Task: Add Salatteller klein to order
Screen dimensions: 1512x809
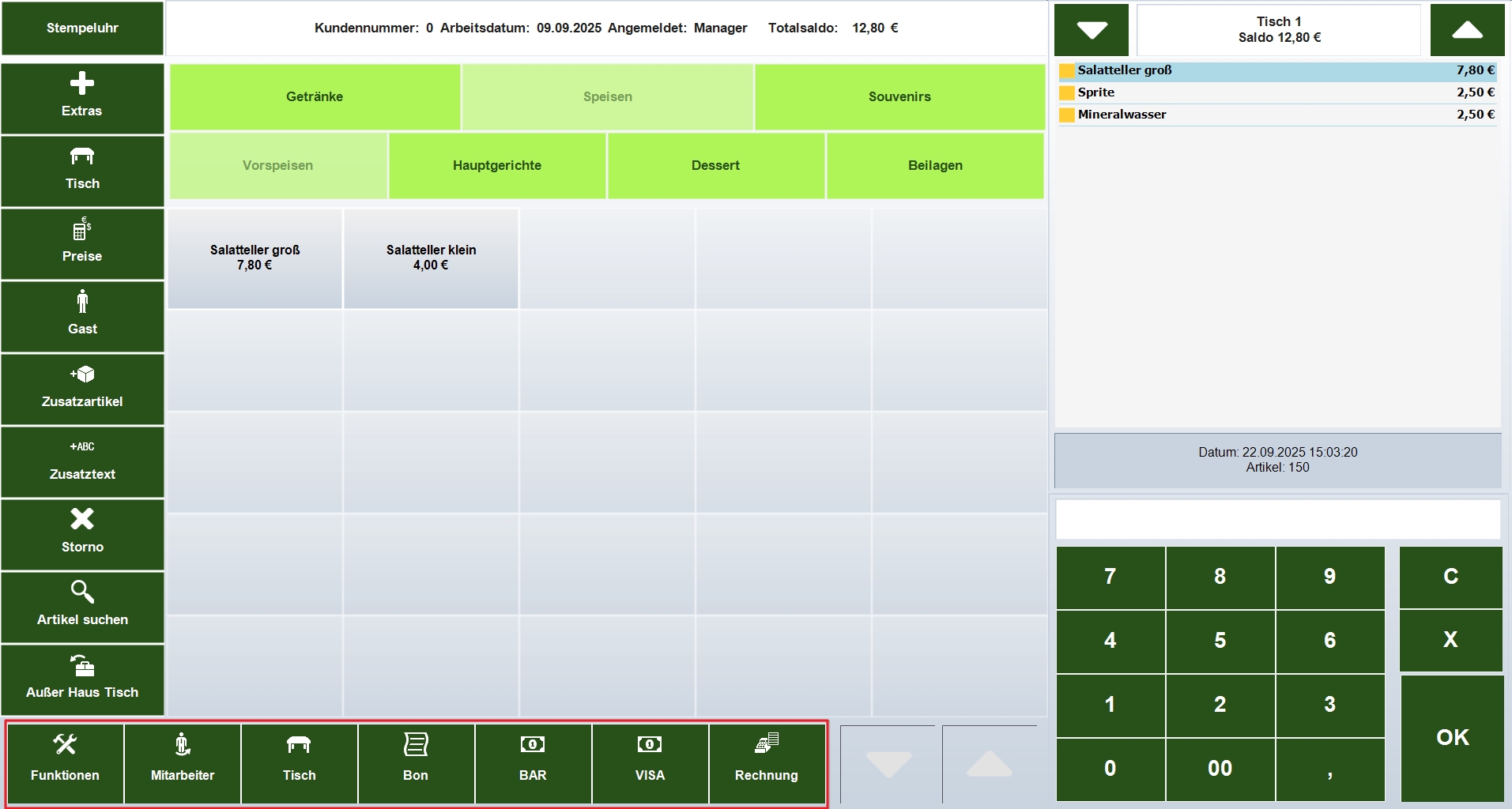Action: tap(432, 258)
